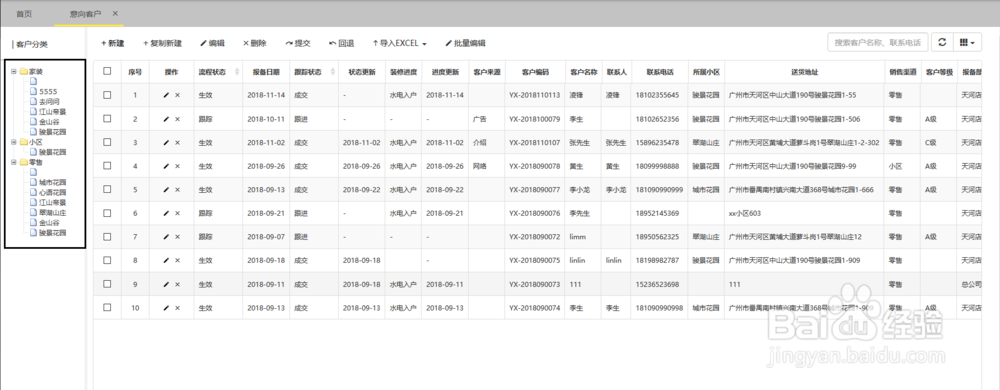This screenshot has width=1000, height=390.
Task: Select the 意向客户 tab
Action: [85, 13]
